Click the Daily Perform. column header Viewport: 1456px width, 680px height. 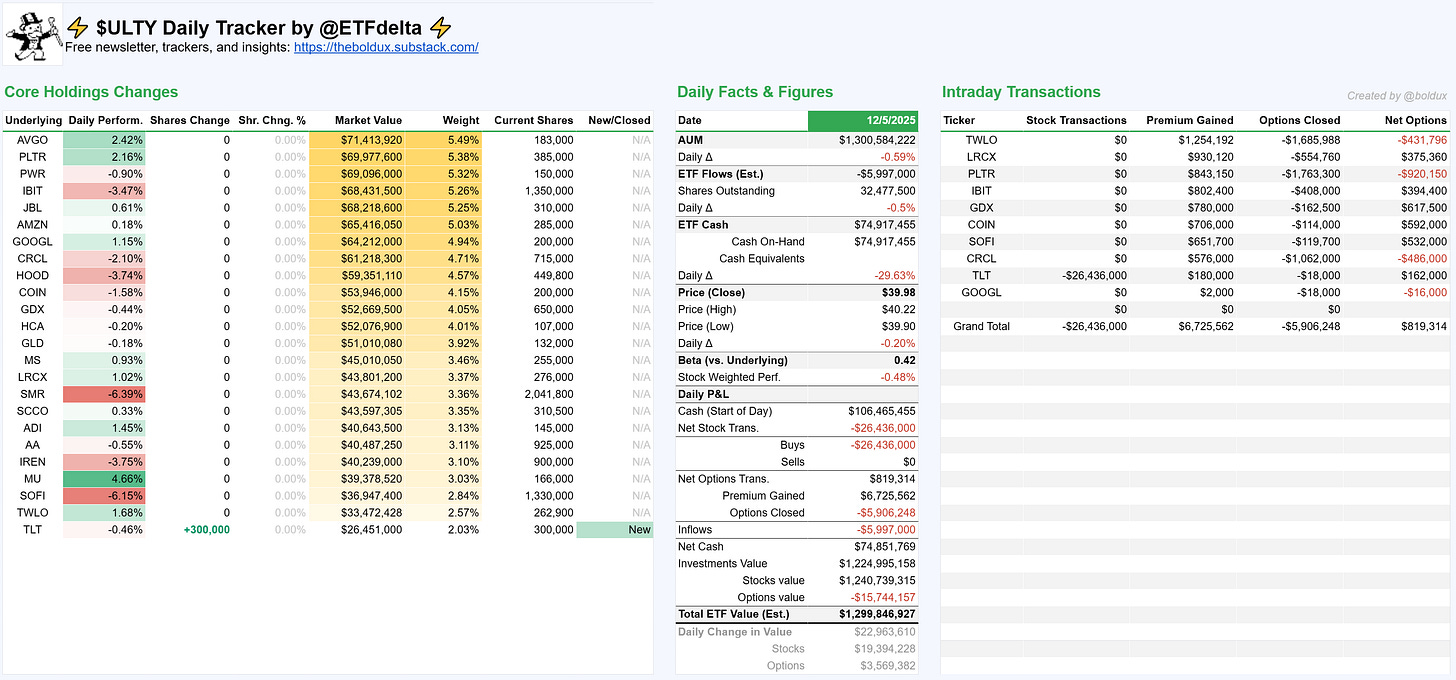click(105, 120)
